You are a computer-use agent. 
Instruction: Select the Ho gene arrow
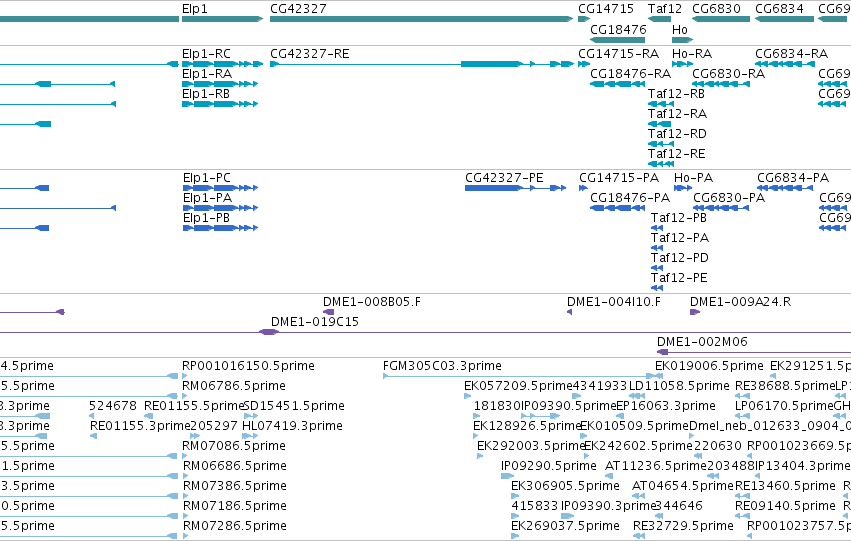pos(682,40)
